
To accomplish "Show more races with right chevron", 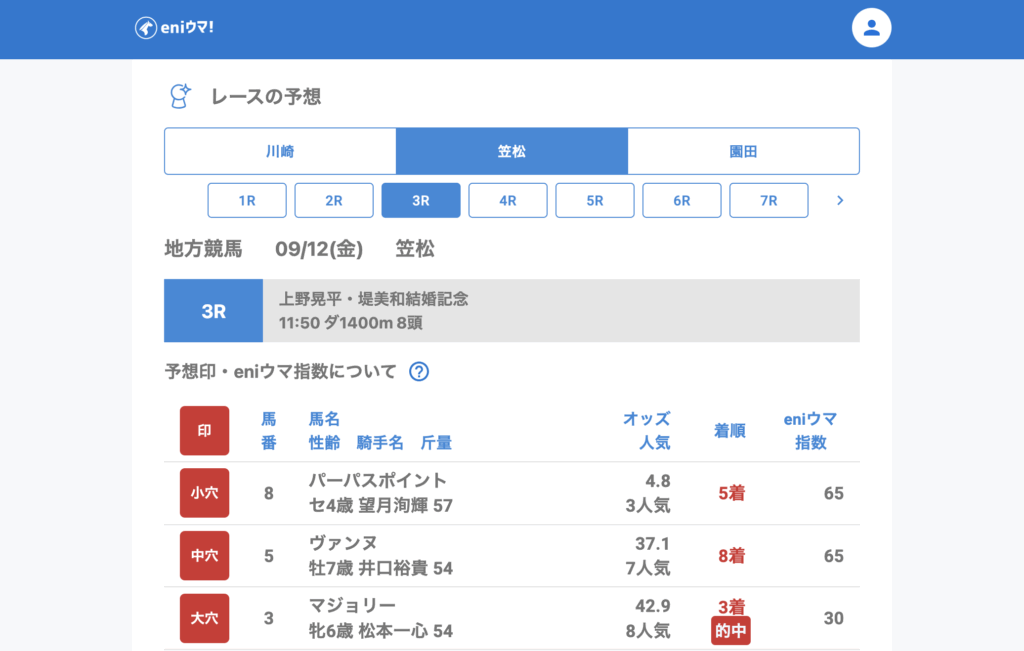I will pos(840,200).
